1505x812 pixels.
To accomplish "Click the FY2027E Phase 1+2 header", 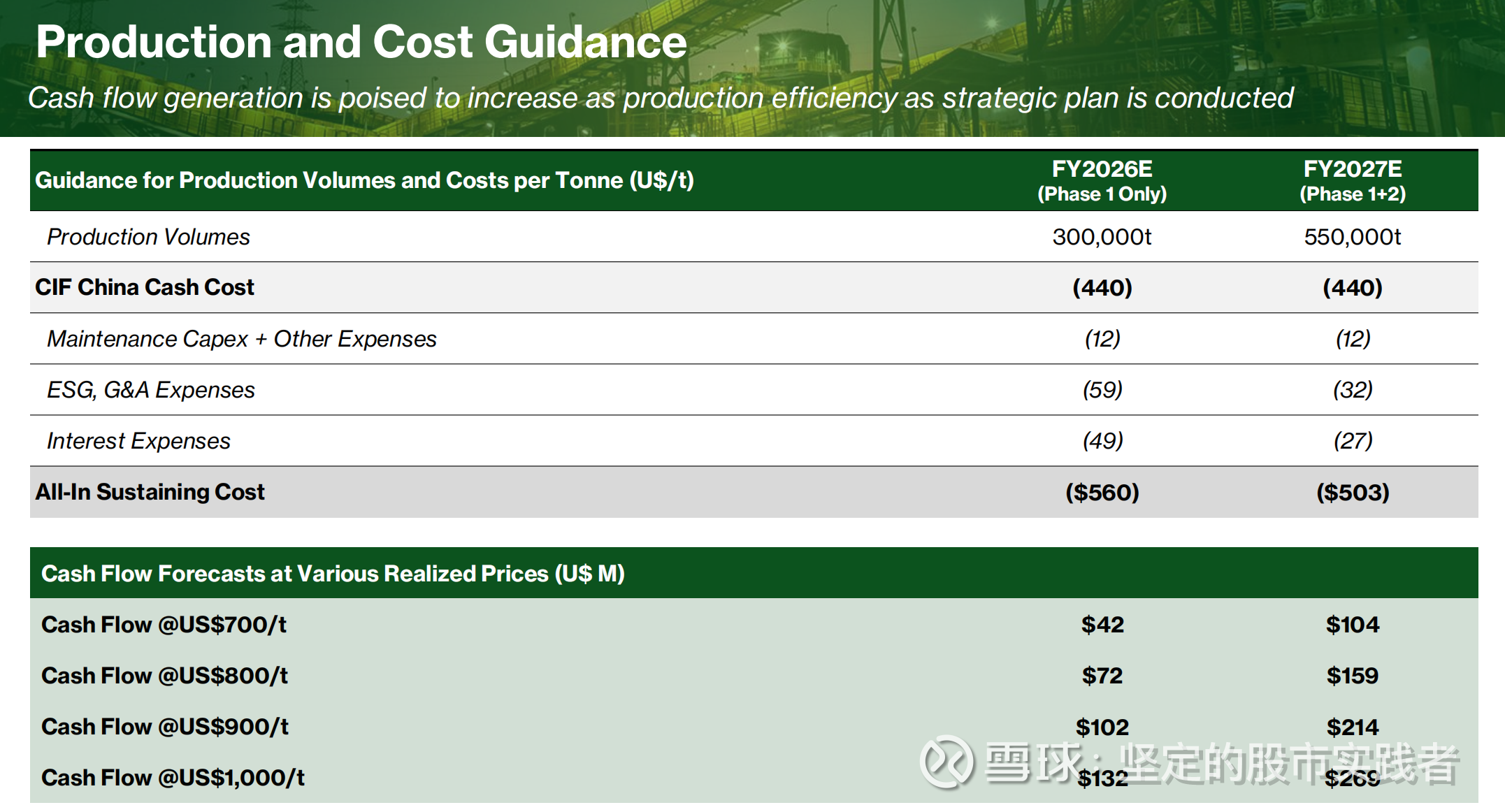I will tap(1352, 180).
